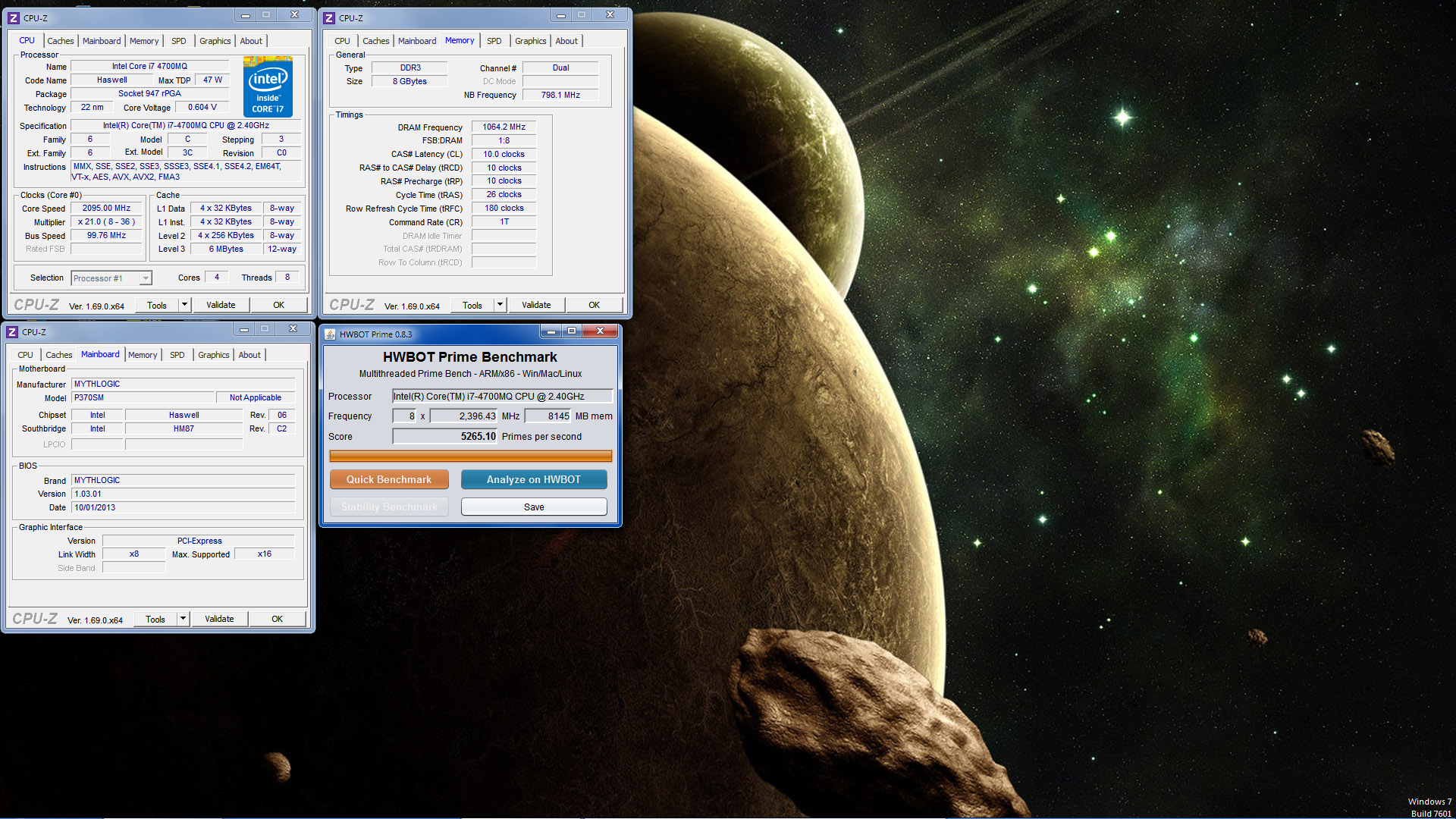Click Memory Size value 8 GBytes
Image resolution: width=1456 pixels, height=819 pixels.
409,81
